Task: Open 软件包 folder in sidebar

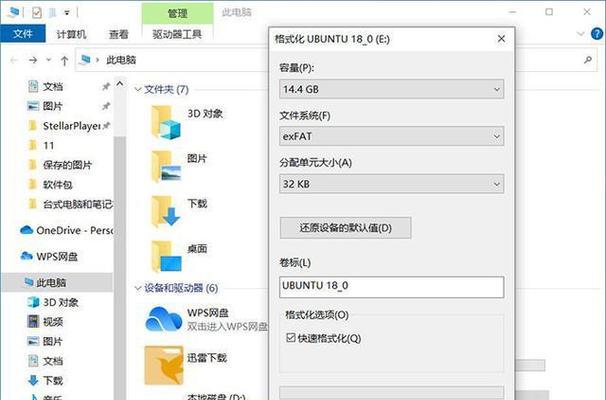Action: tap(58, 185)
